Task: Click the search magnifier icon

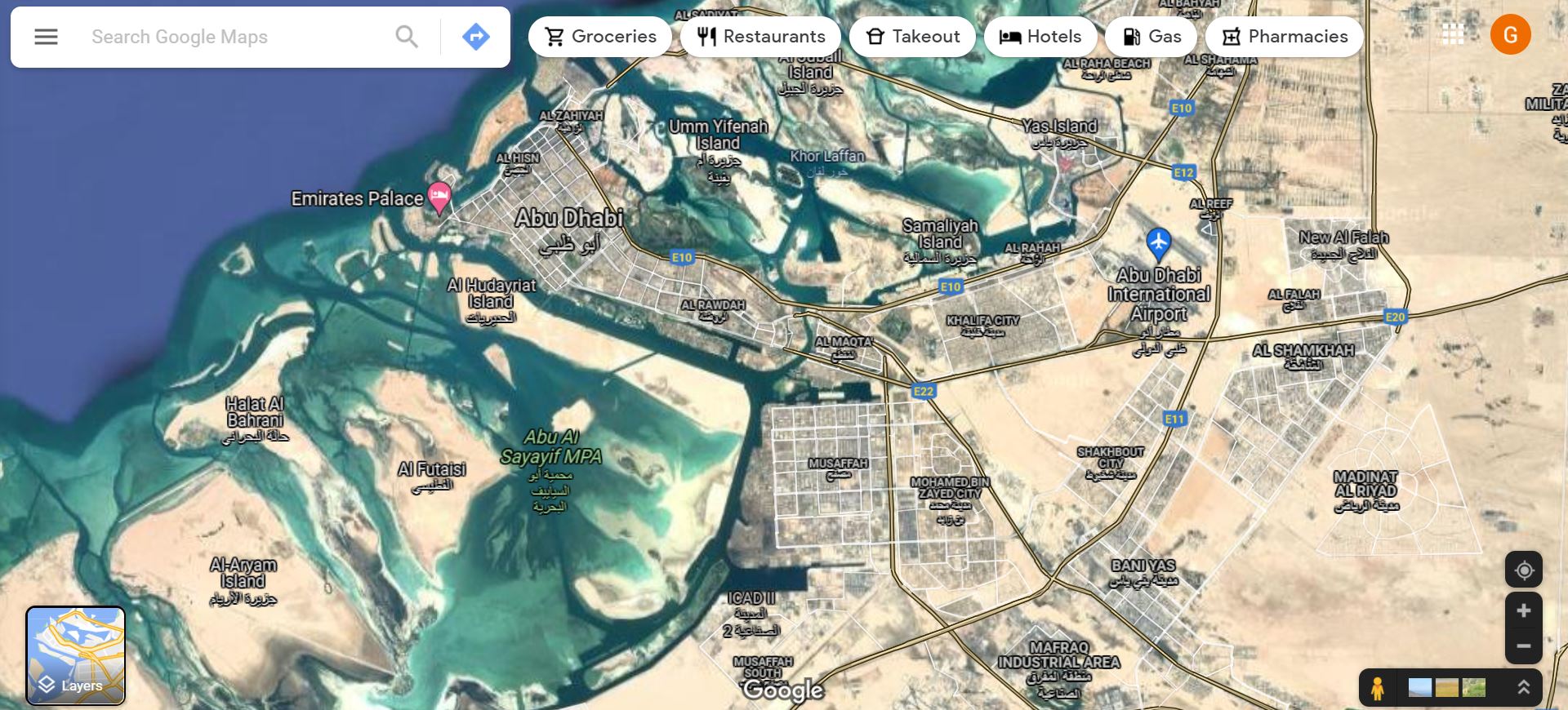Action: click(407, 37)
